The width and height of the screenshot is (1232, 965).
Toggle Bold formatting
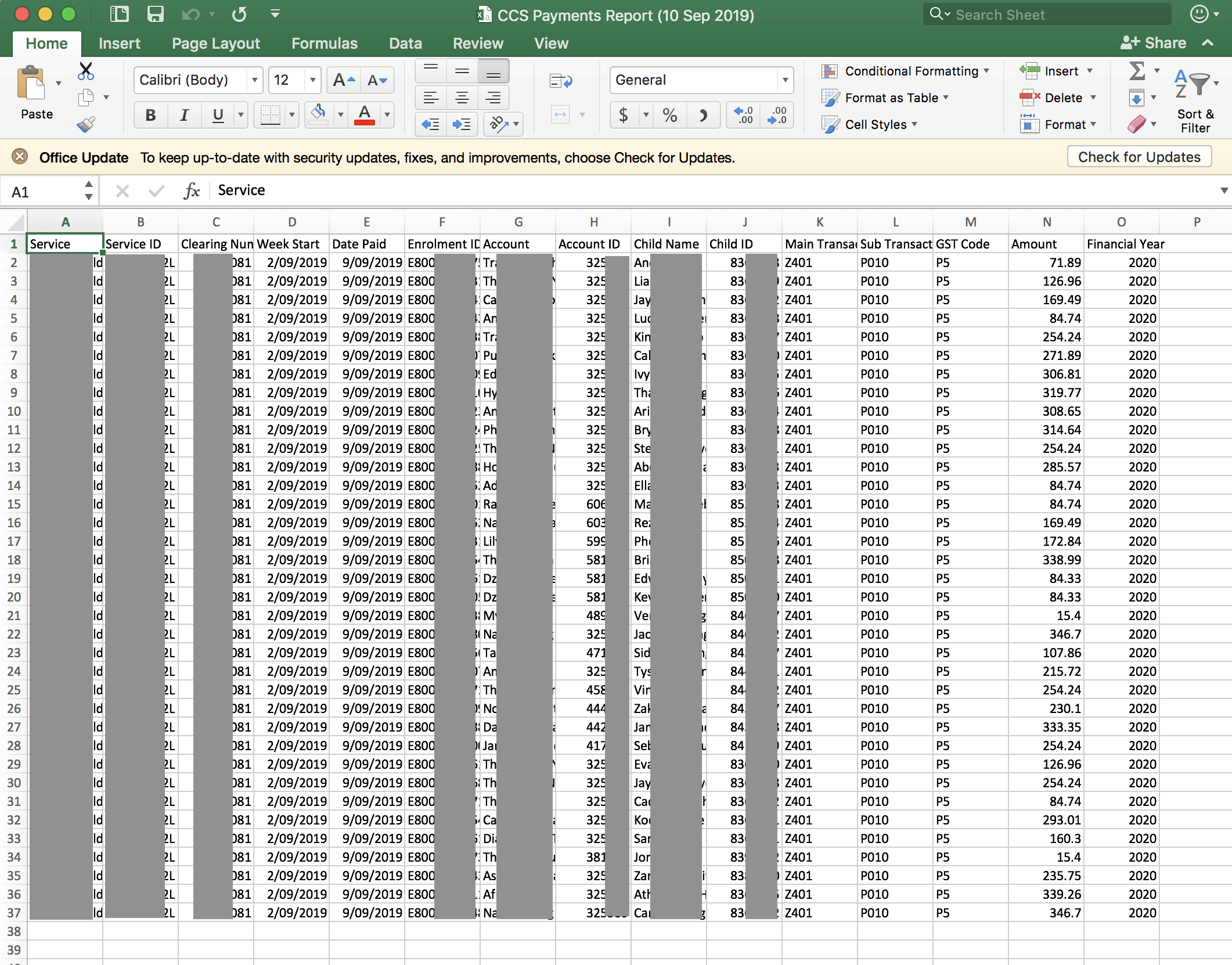pos(150,115)
